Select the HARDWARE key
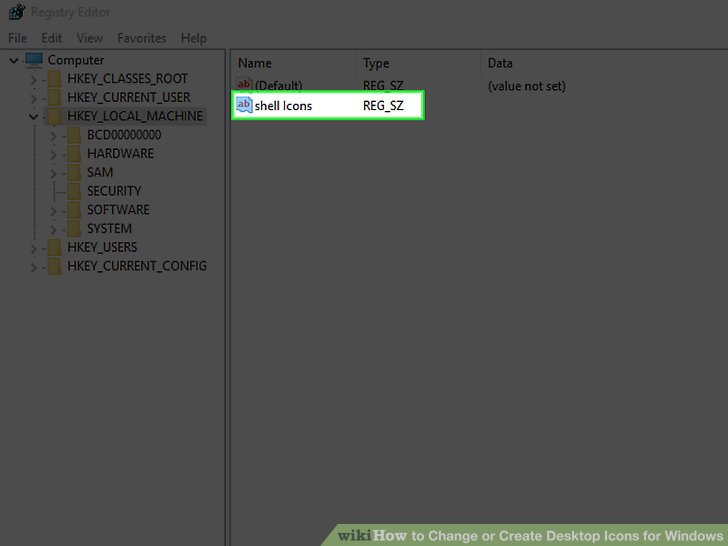This screenshot has height=546, width=728. (120, 154)
